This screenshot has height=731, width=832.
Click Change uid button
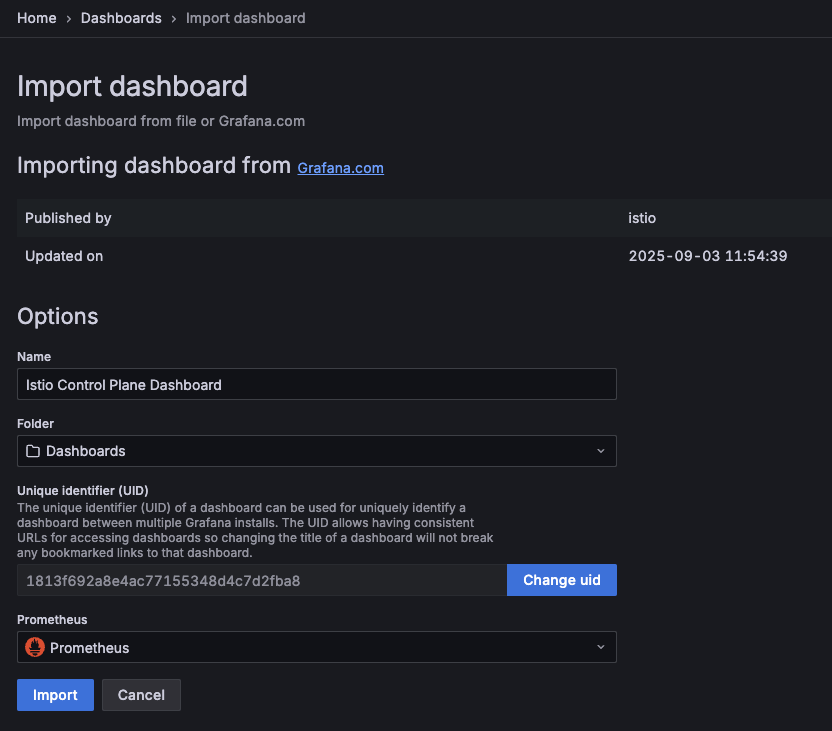[x=562, y=580]
